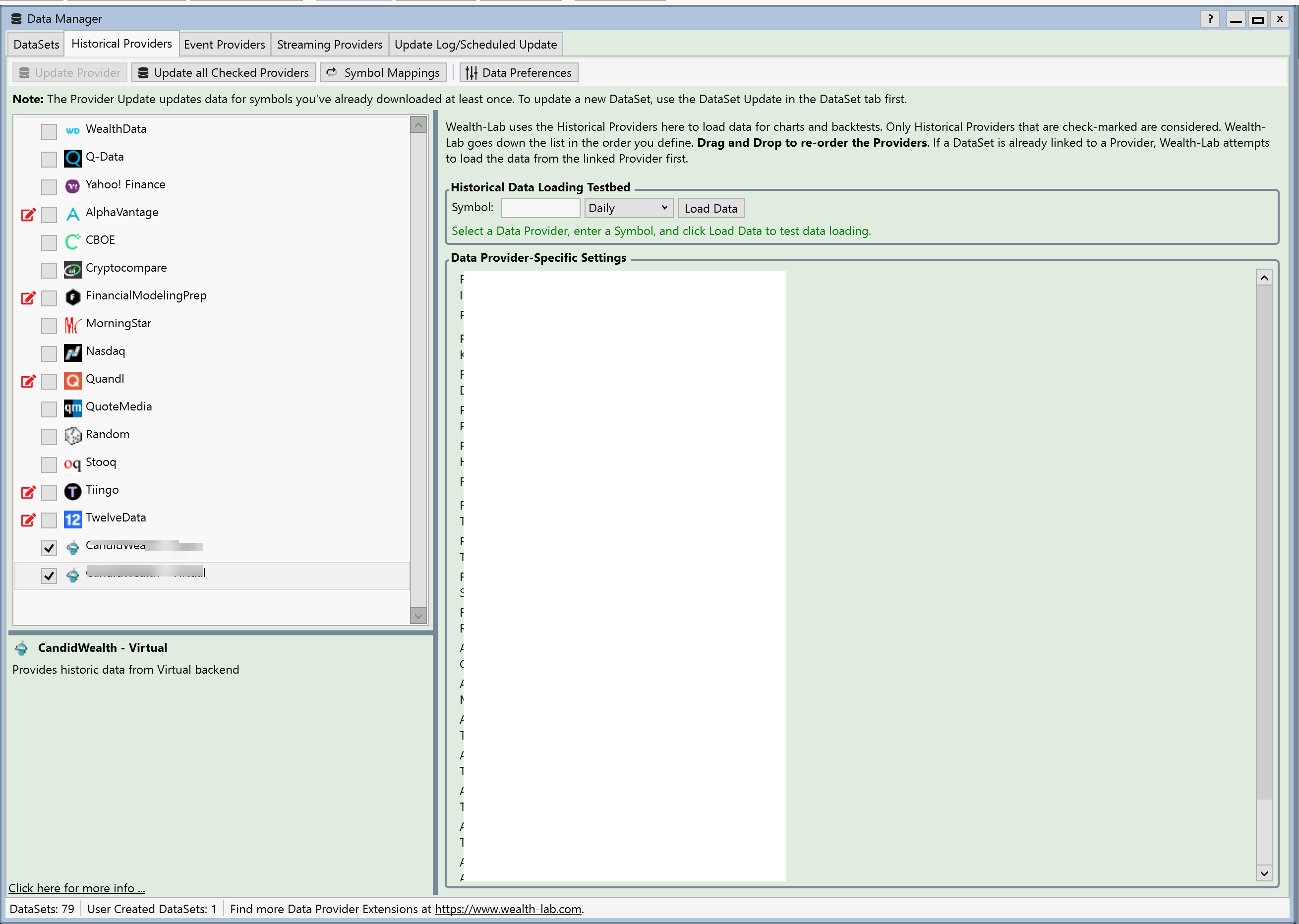Check the CBOE provider checkbox
The width and height of the screenshot is (1299, 924).
coord(49,242)
